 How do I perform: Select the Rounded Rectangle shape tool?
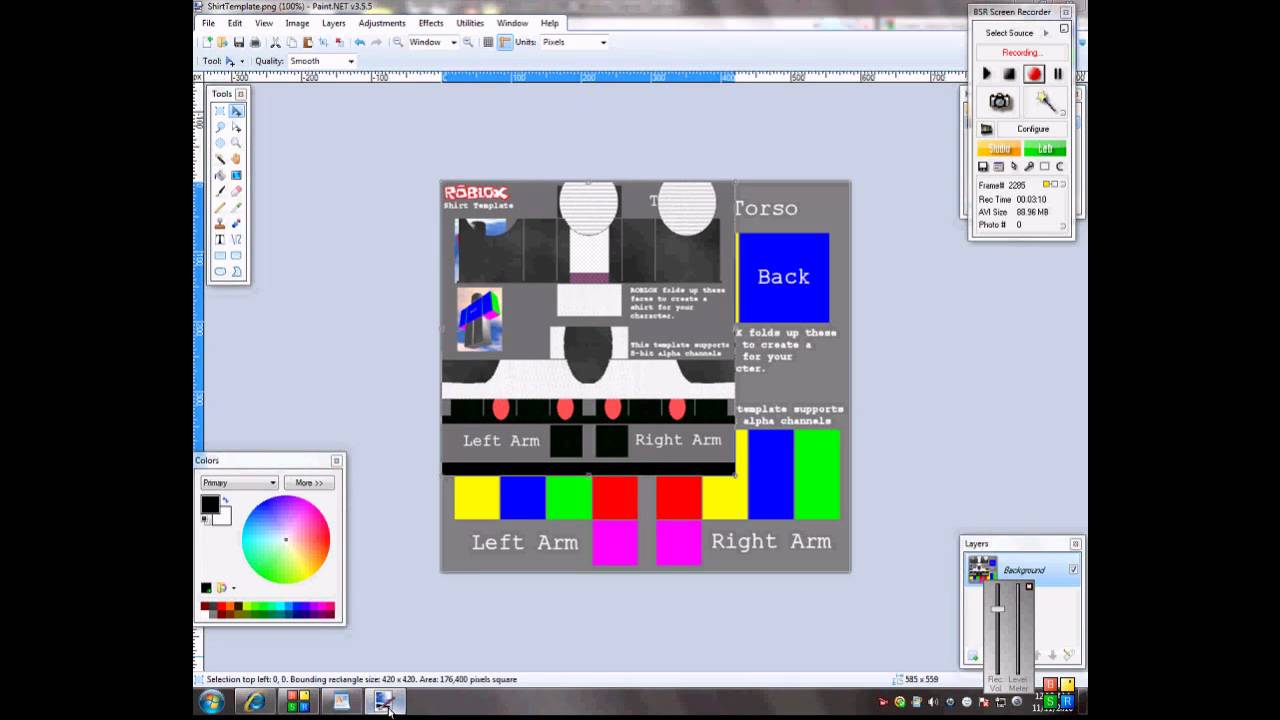[x=236, y=255]
